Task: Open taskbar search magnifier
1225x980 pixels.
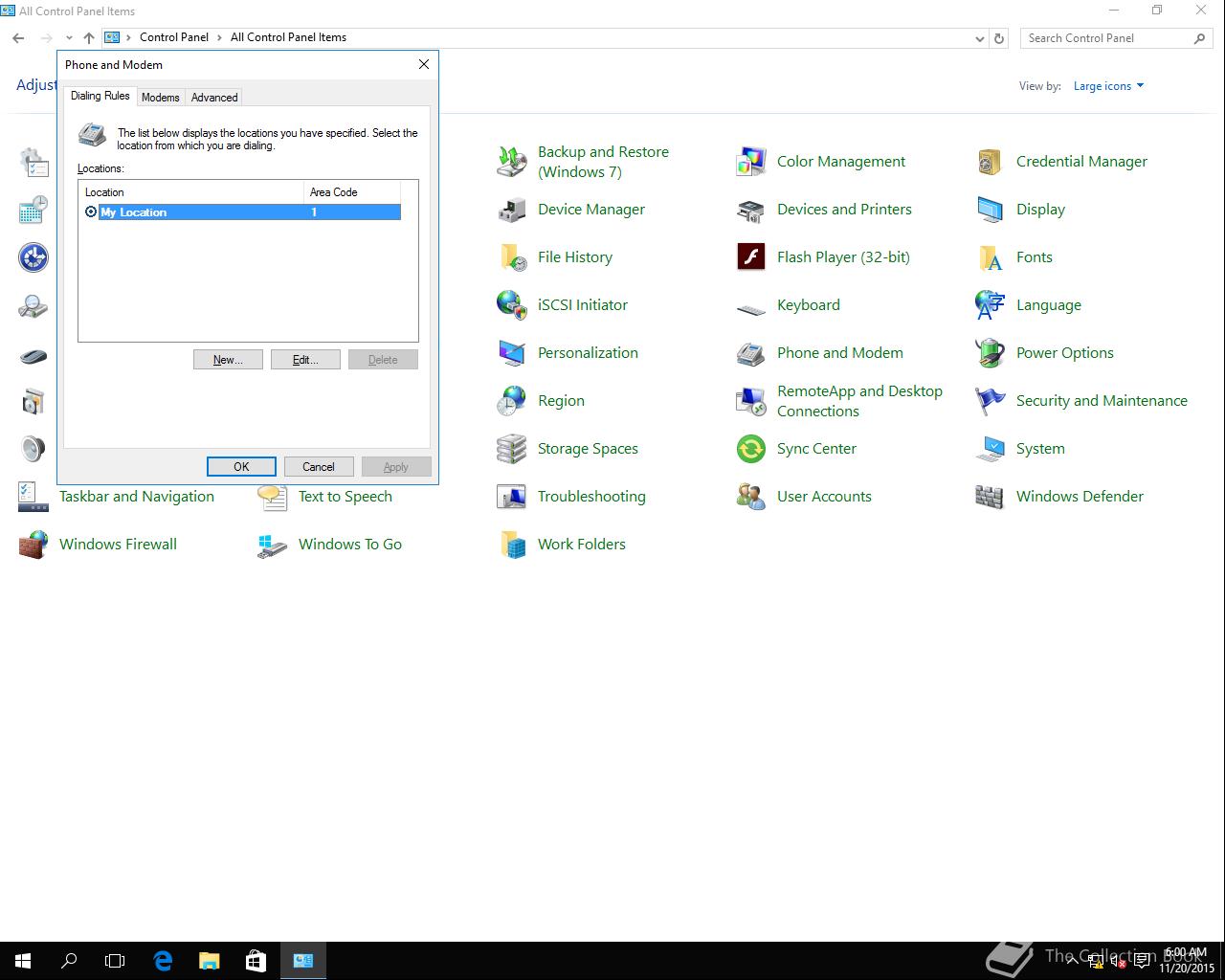Action: (x=69, y=961)
